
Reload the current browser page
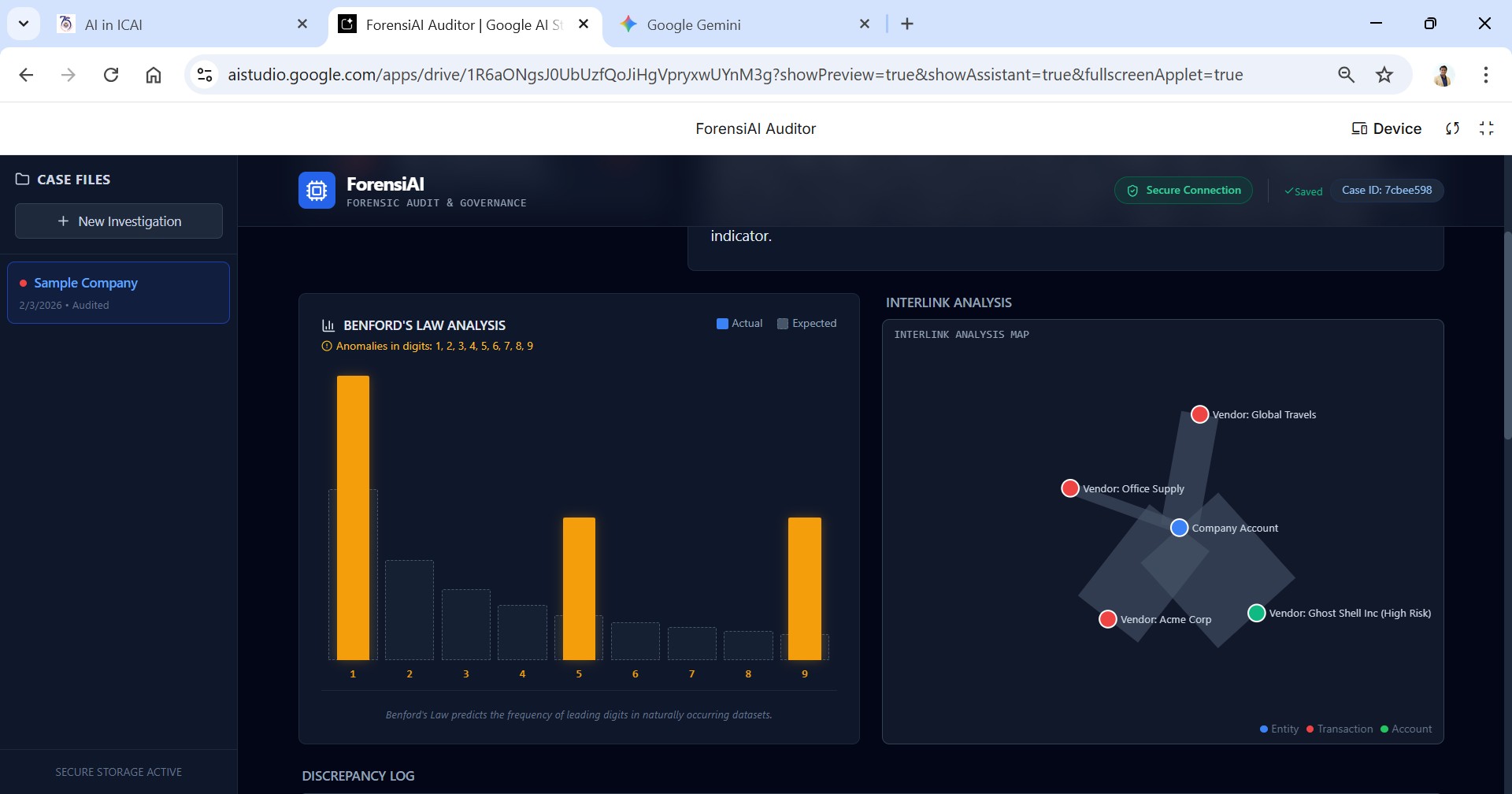coord(111,75)
